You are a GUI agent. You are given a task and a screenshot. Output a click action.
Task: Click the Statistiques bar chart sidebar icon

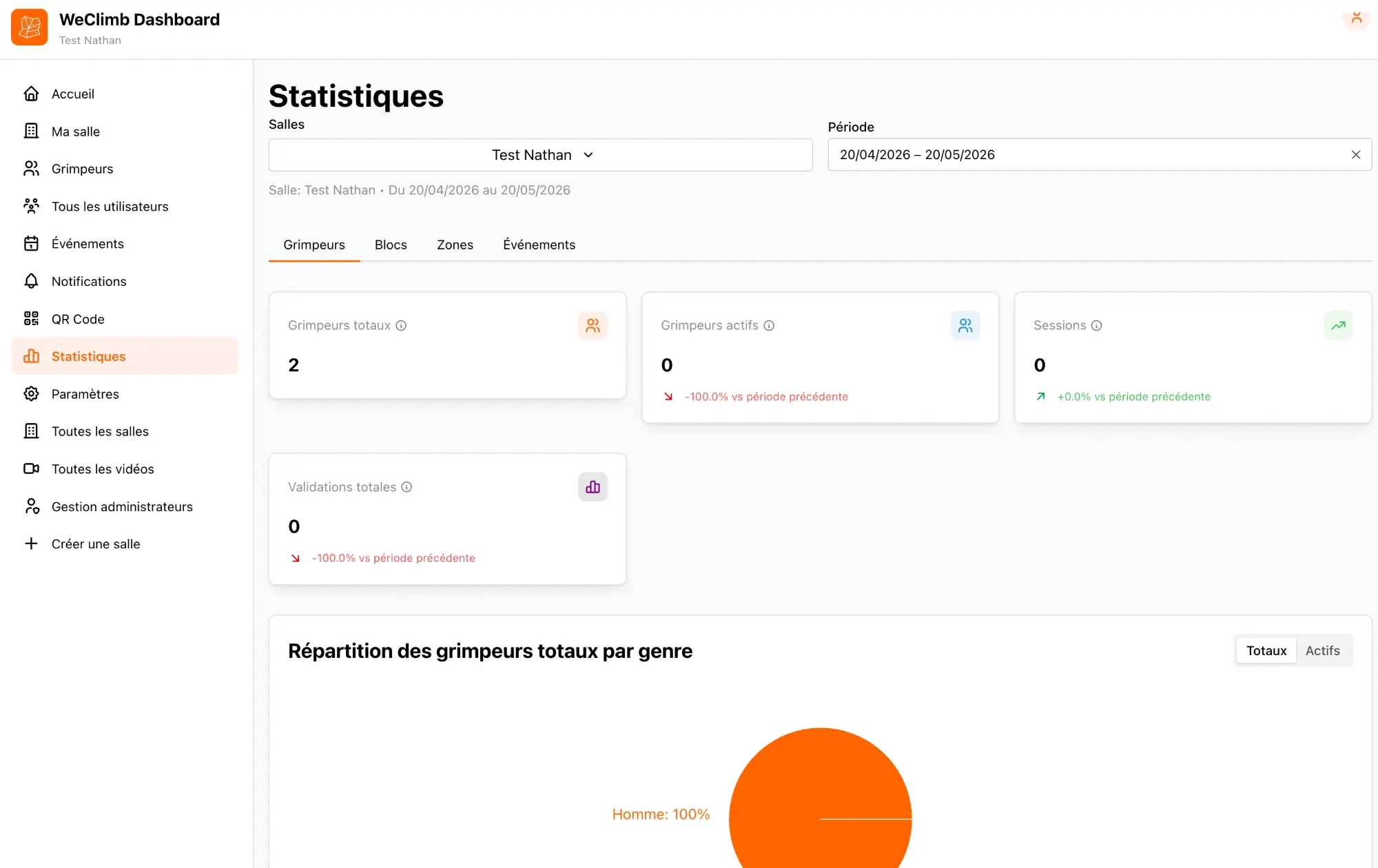[31, 356]
